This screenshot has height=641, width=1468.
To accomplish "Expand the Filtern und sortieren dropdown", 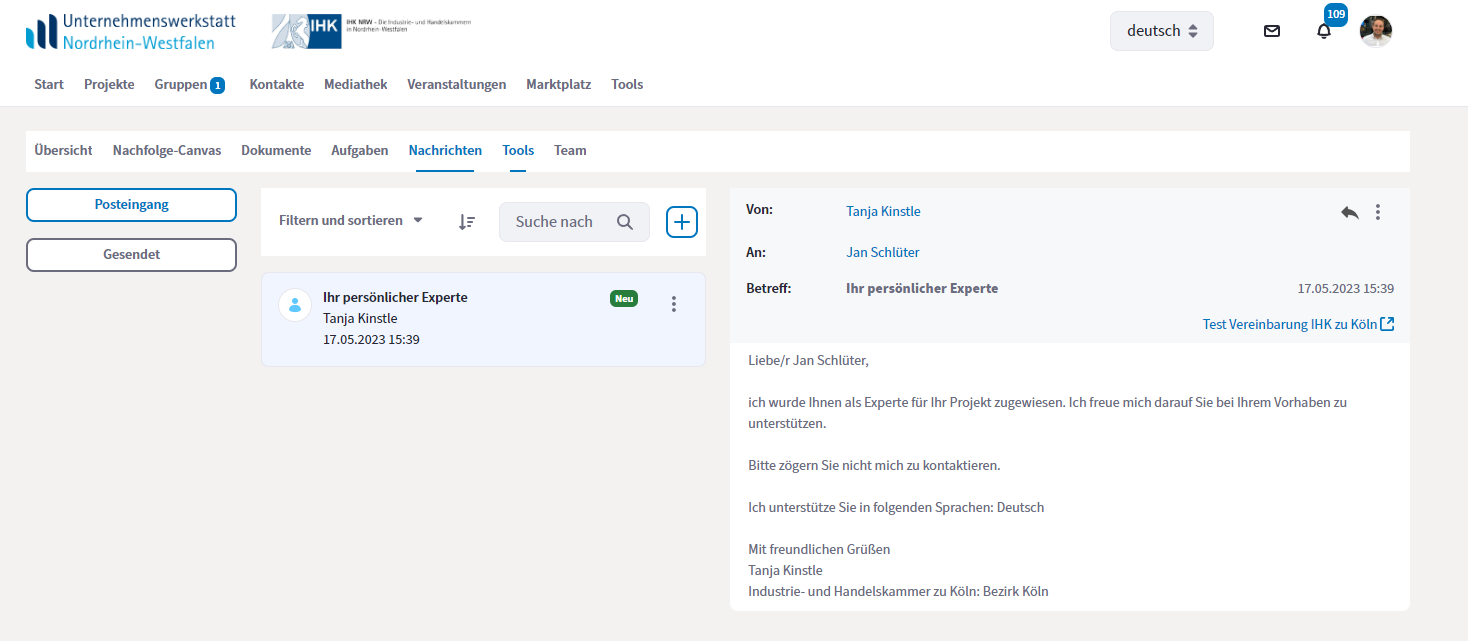I will 351,220.
